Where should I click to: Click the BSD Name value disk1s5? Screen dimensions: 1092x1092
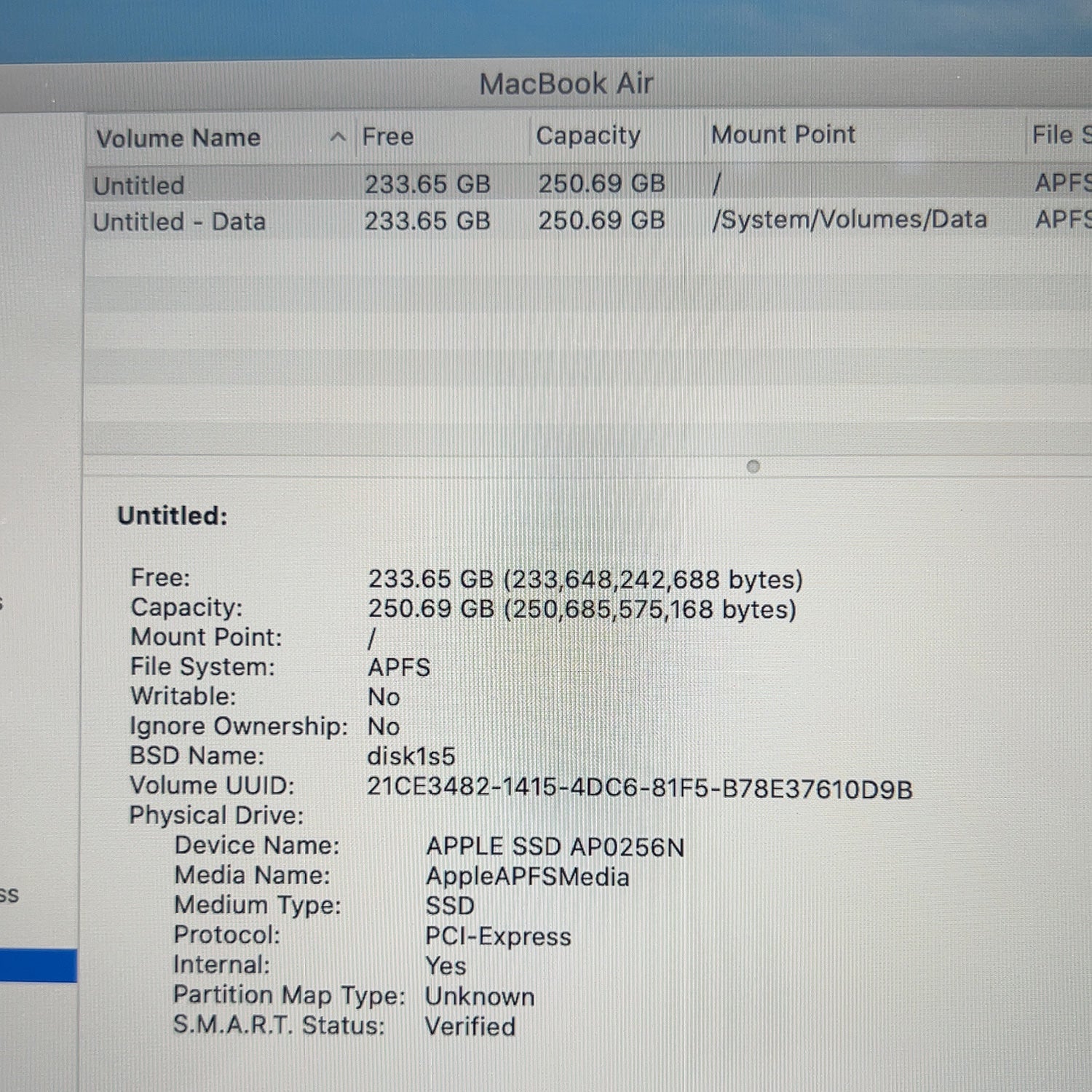pyautogui.click(x=411, y=756)
